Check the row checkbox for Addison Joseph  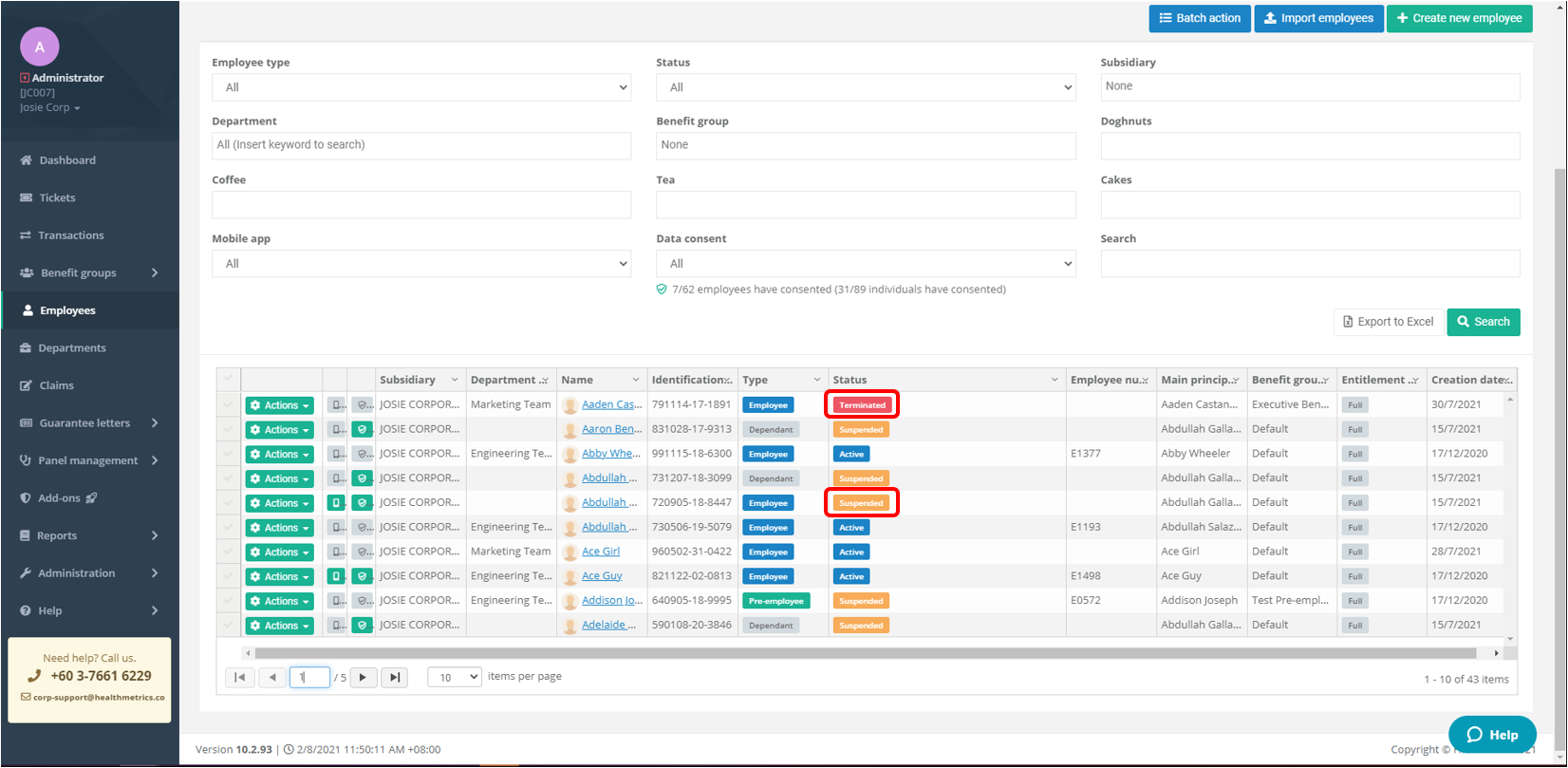tap(228, 601)
